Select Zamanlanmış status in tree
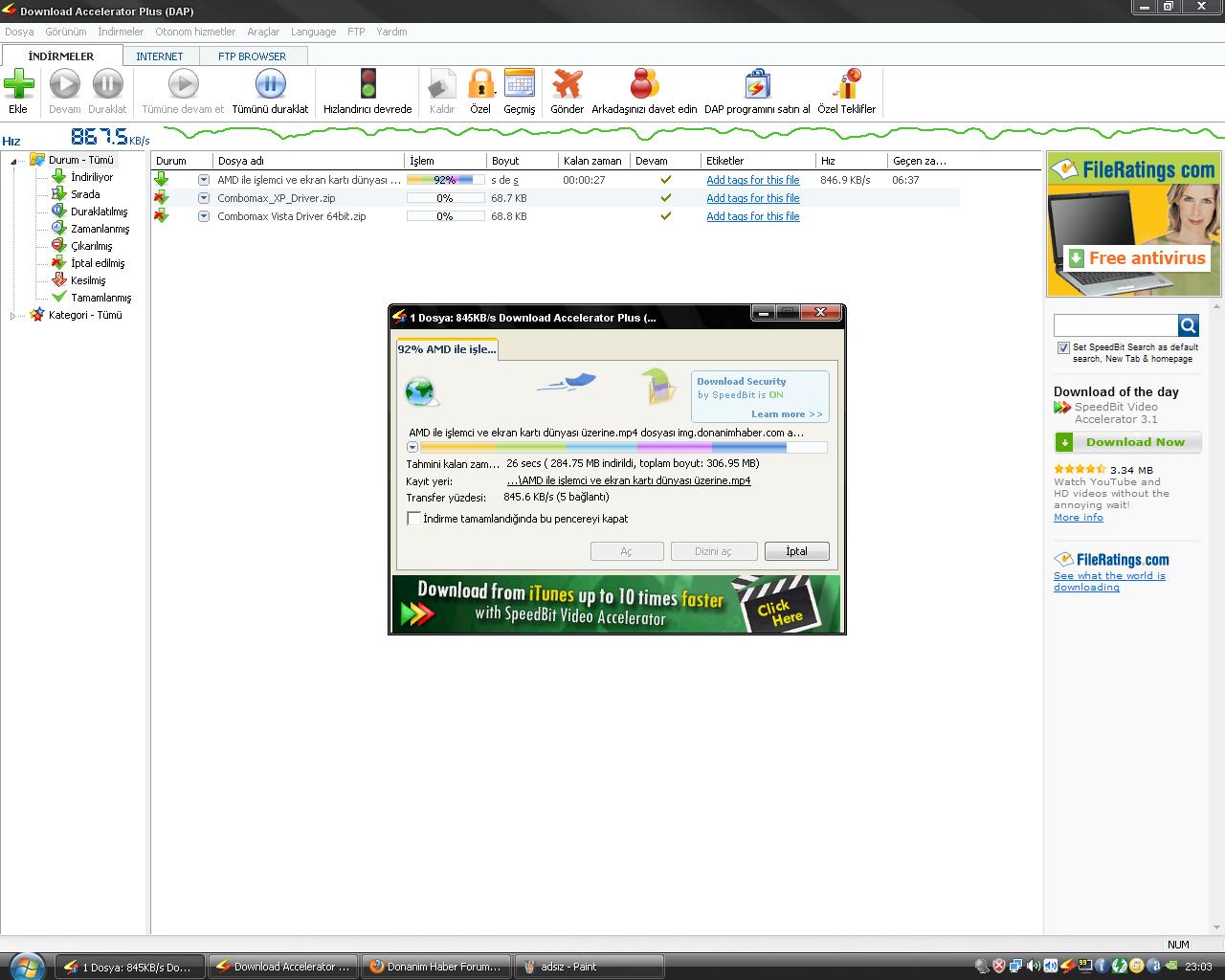 100,229
